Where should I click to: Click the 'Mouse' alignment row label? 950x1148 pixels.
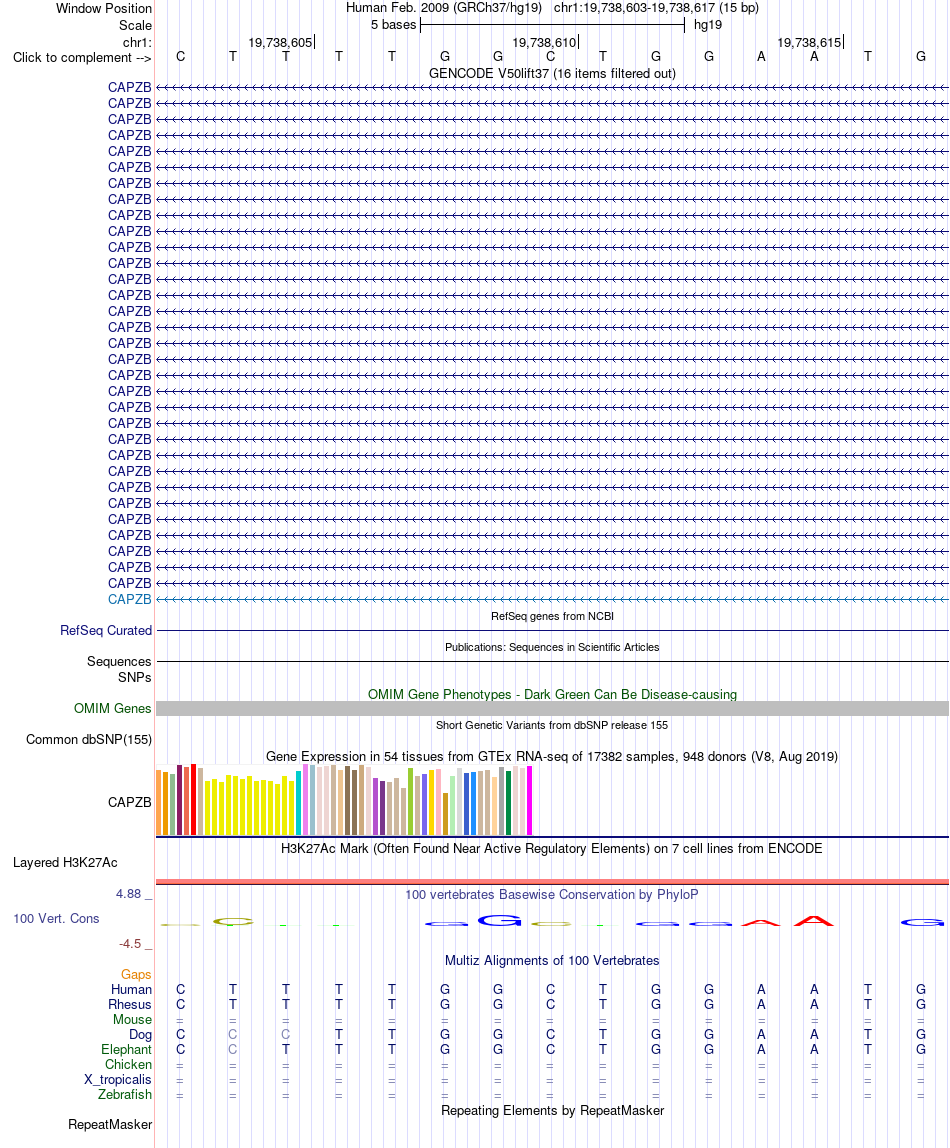132,1019
